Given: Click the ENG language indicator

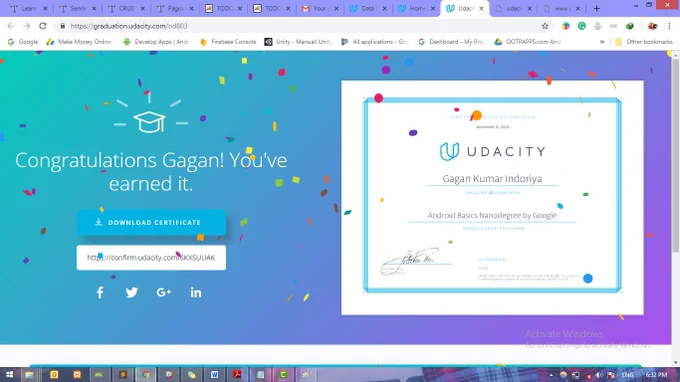Looking at the screenshot, I should [627, 375].
